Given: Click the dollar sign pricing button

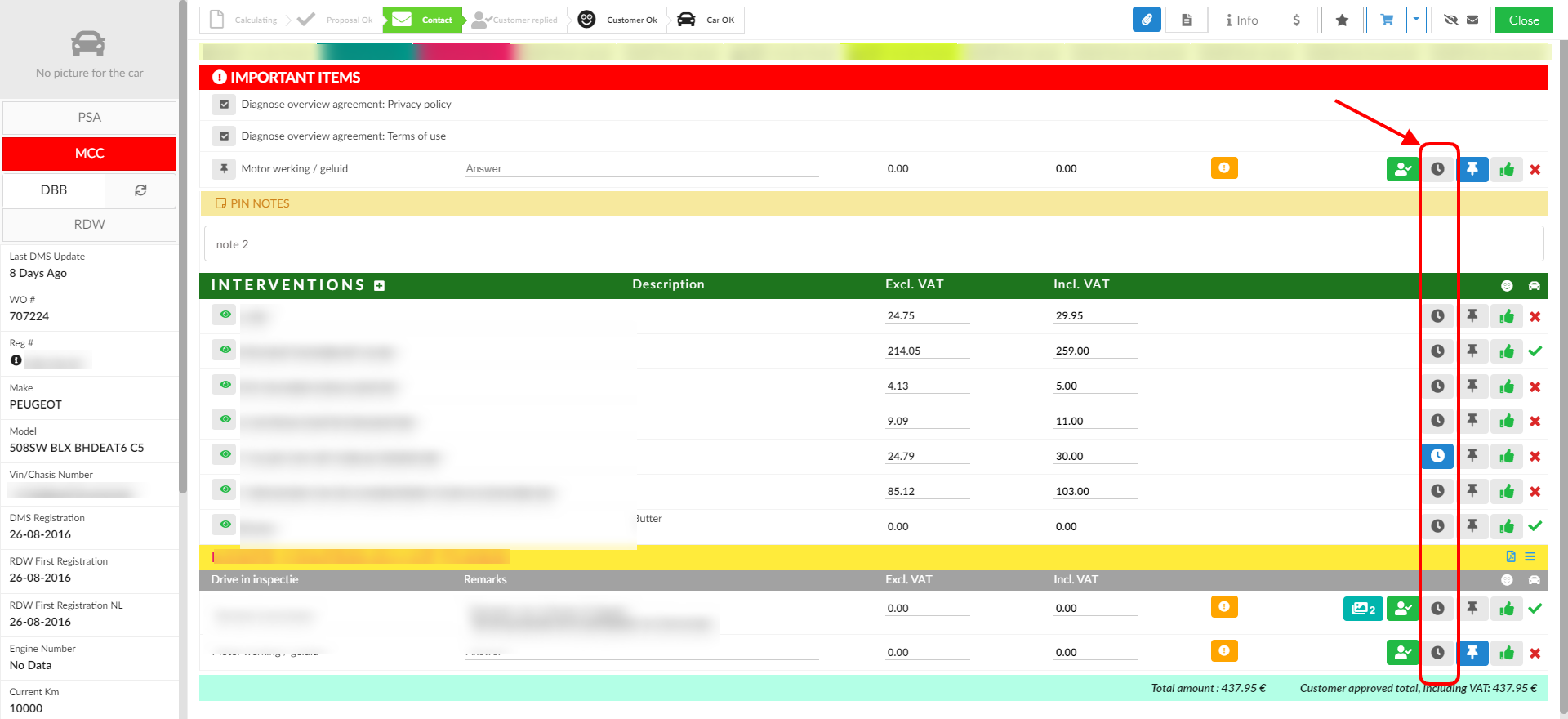Looking at the screenshot, I should pos(1296,20).
